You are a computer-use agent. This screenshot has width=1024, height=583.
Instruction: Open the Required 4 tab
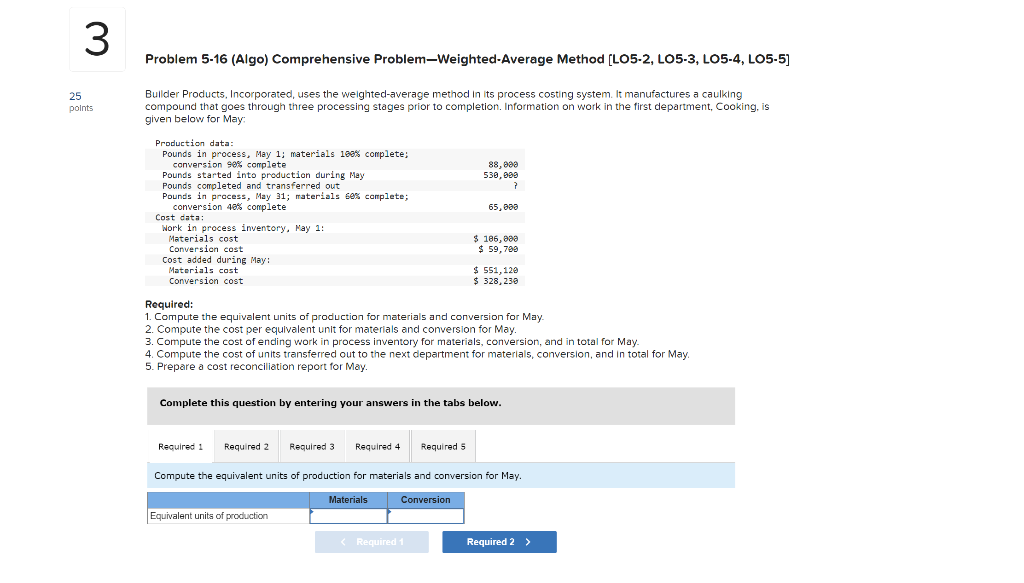pos(378,446)
